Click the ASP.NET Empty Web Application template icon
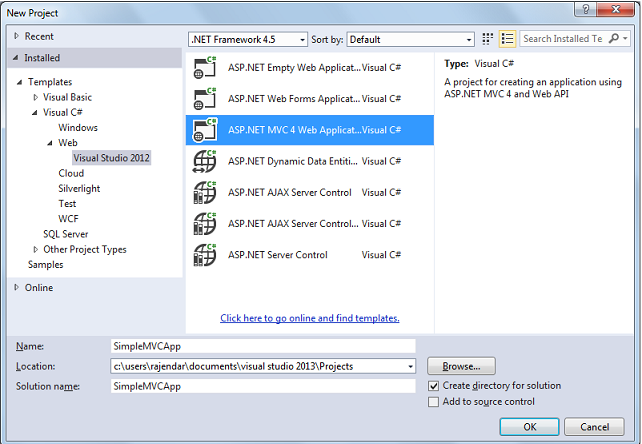 (205, 68)
